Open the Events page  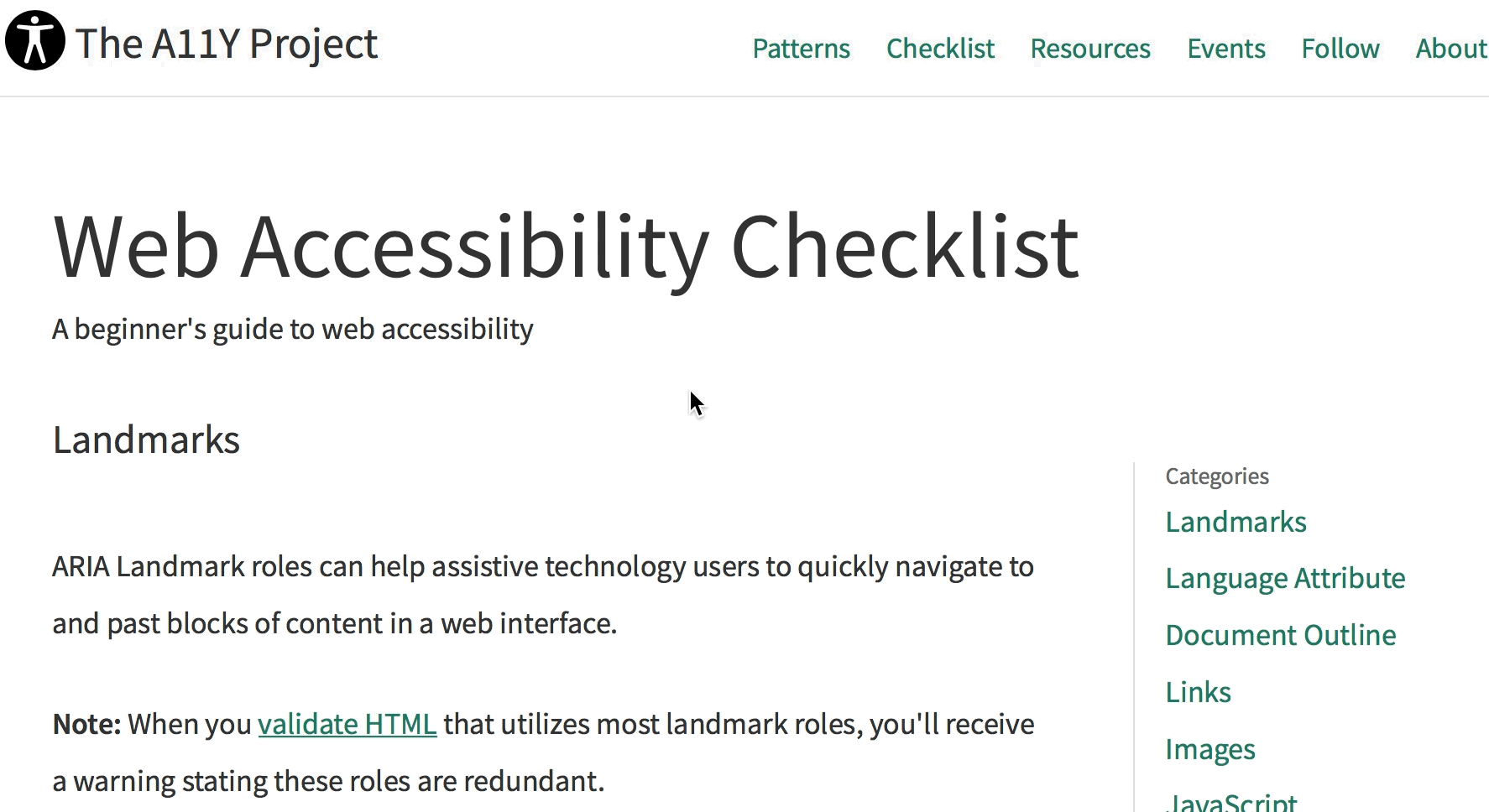pyautogui.click(x=1225, y=49)
